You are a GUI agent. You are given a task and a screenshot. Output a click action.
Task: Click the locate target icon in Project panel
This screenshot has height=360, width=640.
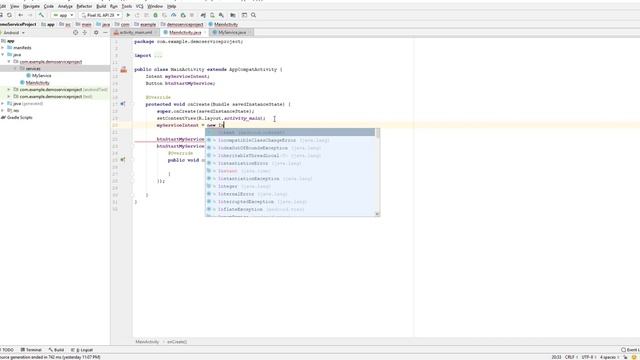[x=76, y=32]
